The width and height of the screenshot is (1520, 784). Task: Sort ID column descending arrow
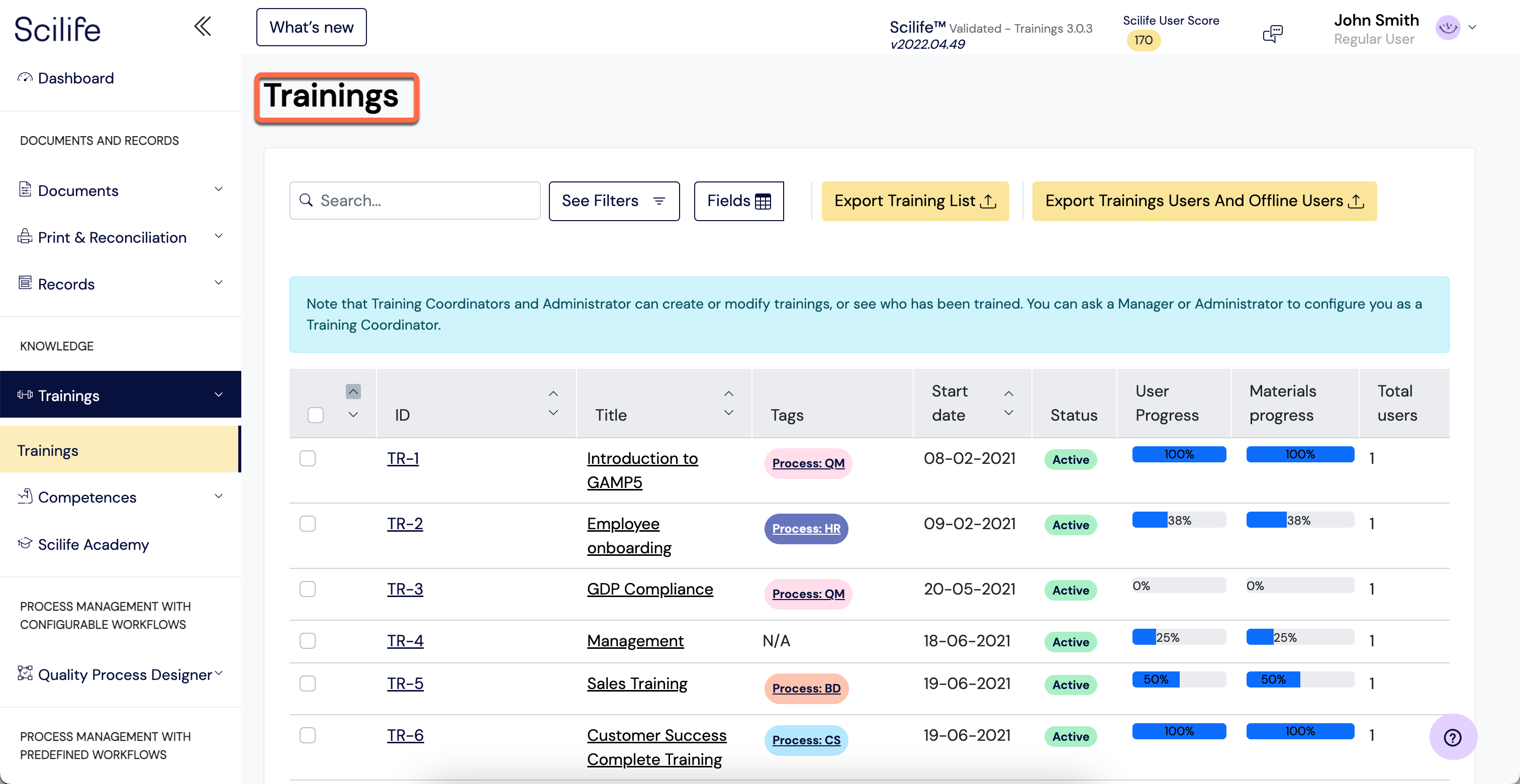[553, 413]
